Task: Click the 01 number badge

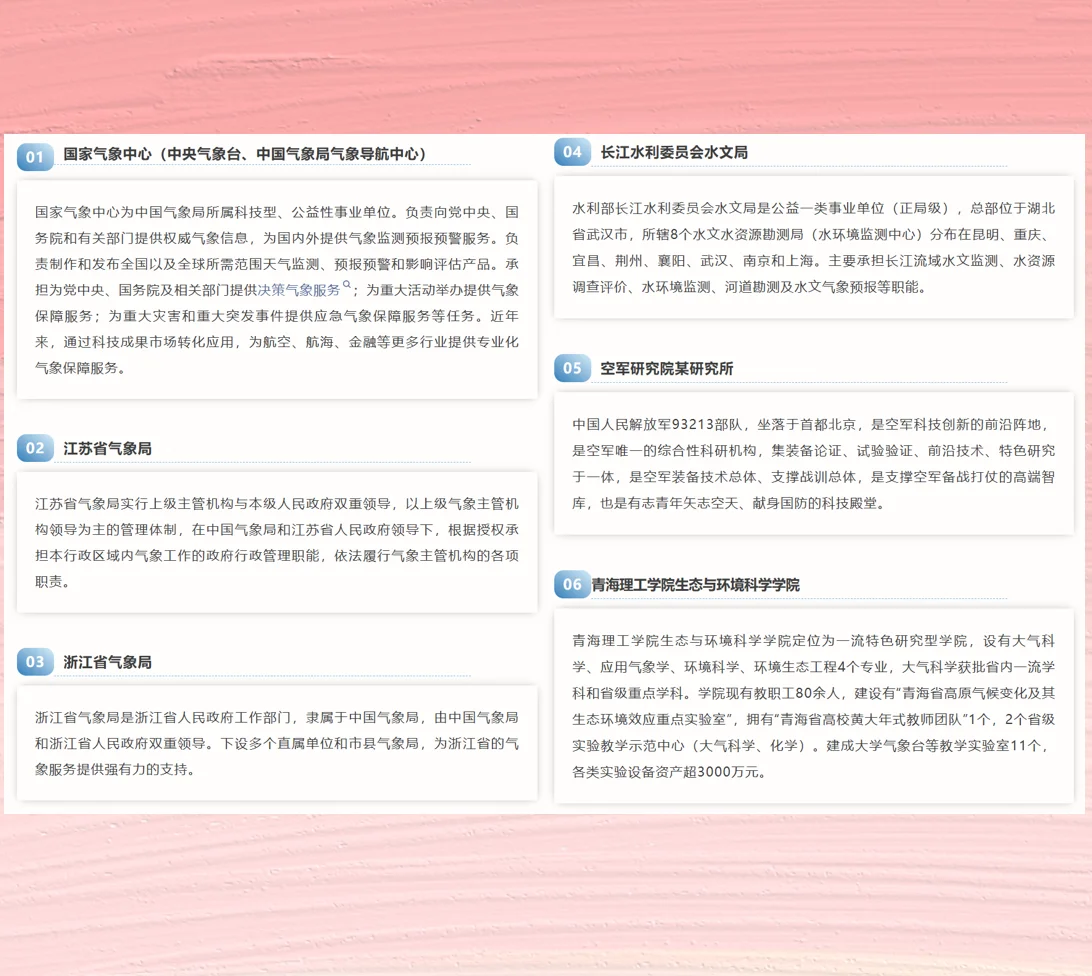Action: (35, 157)
